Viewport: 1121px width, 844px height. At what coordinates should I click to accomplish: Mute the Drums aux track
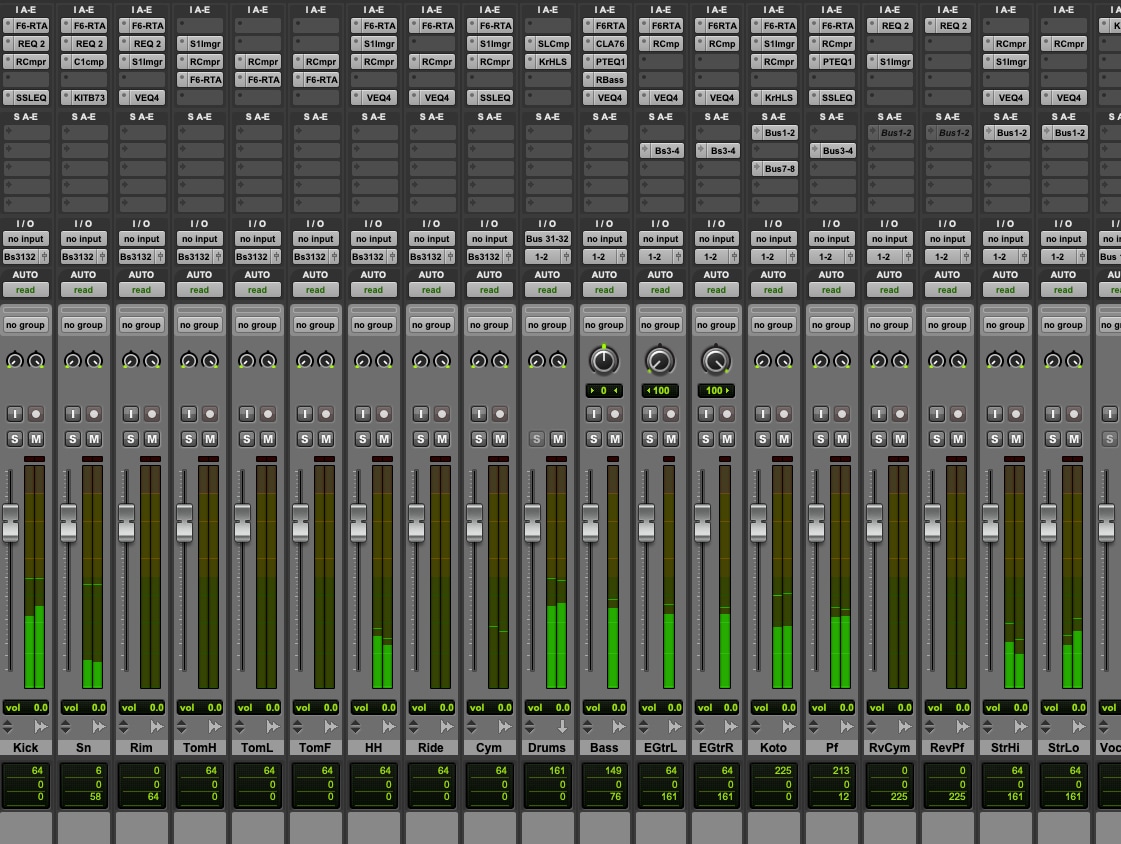pyautogui.click(x=558, y=439)
